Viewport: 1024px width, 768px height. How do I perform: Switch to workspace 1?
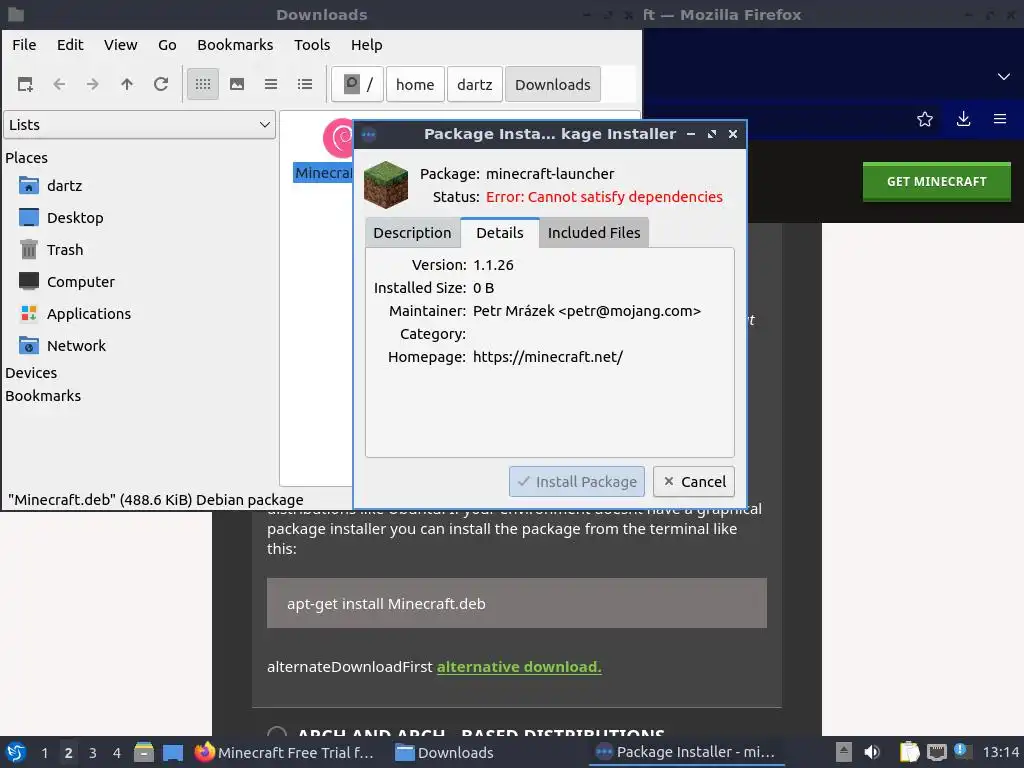(44, 753)
